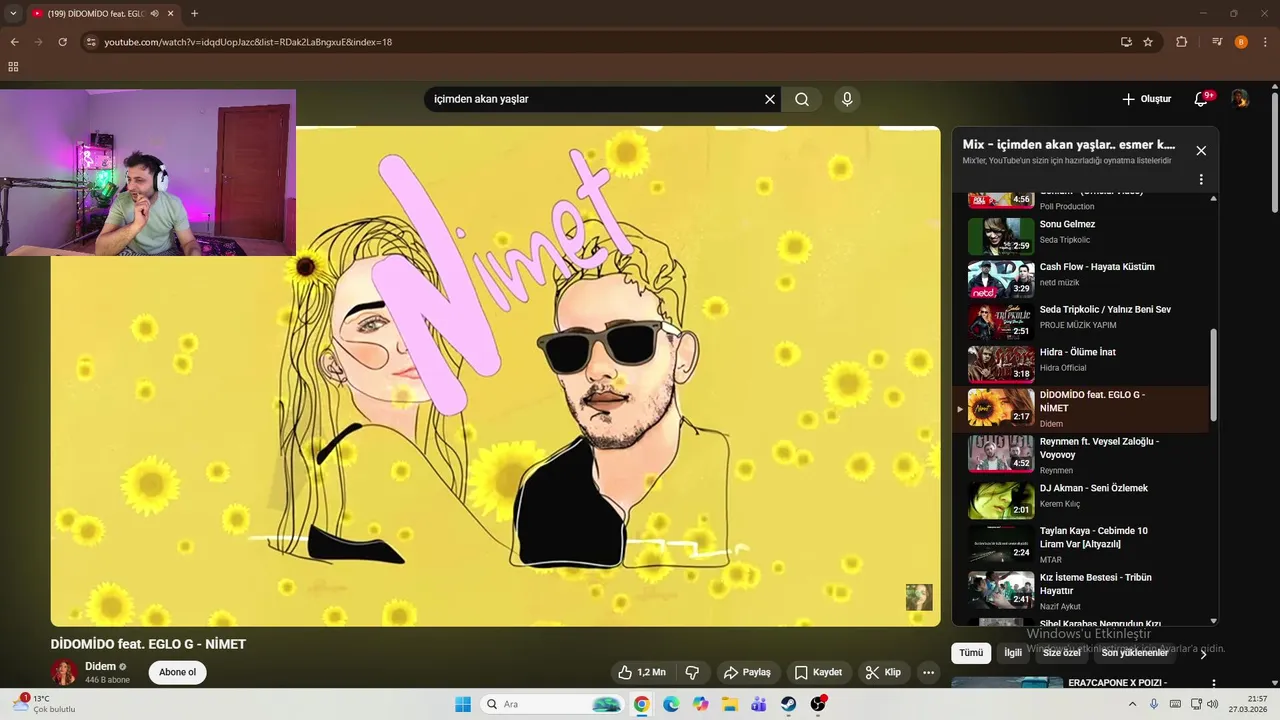Share the video via Paylaş

pos(747,672)
